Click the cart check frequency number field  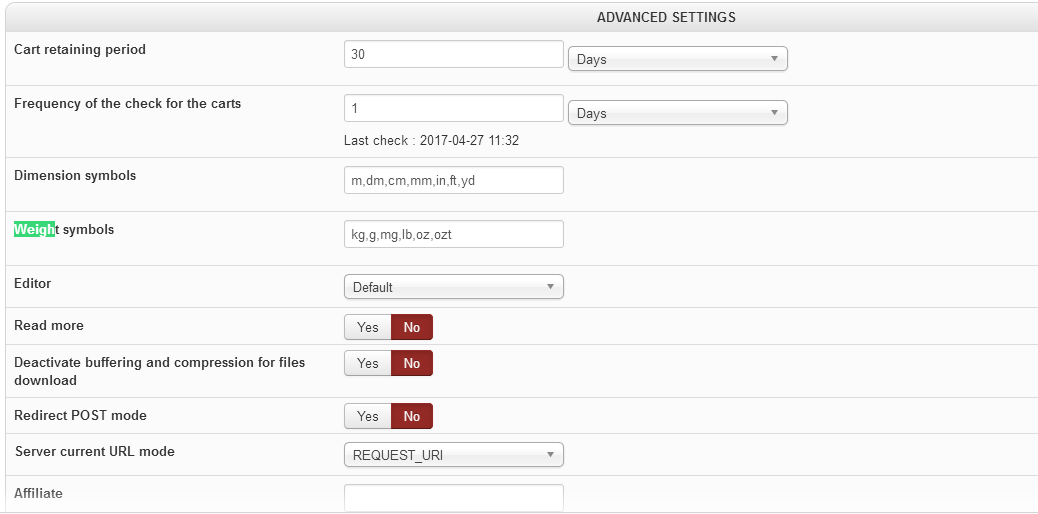[453, 108]
